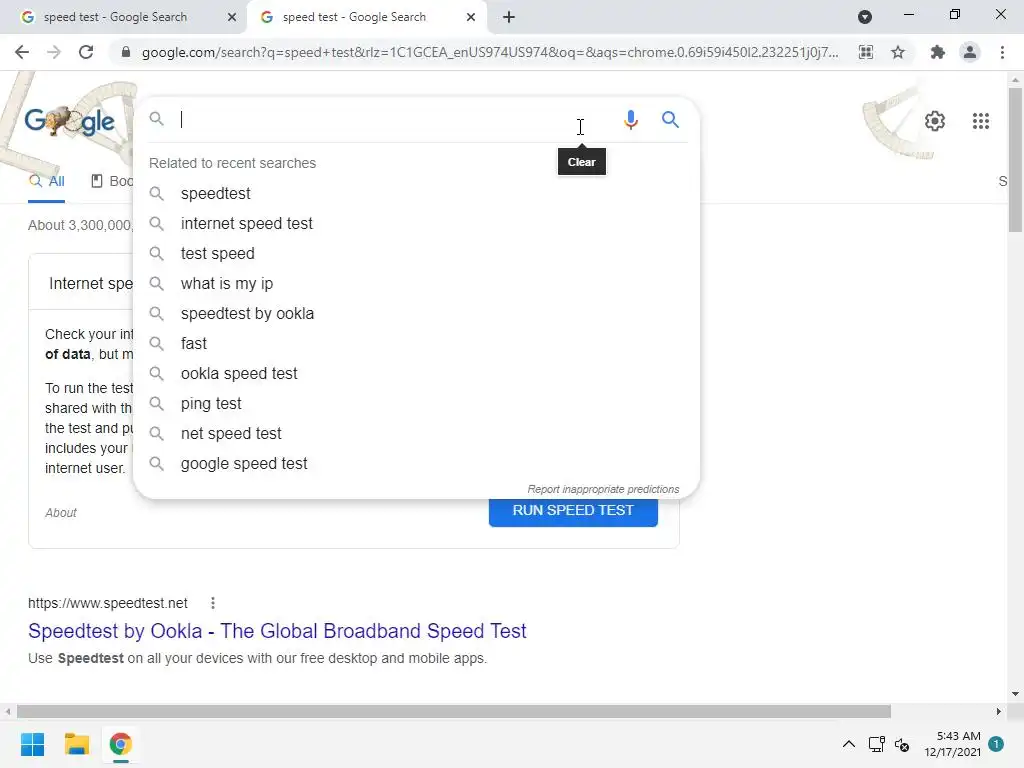The height and width of the screenshot is (768, 1024).
Task: Click the blue search magnifier button
Action: (x=670, y=120)
